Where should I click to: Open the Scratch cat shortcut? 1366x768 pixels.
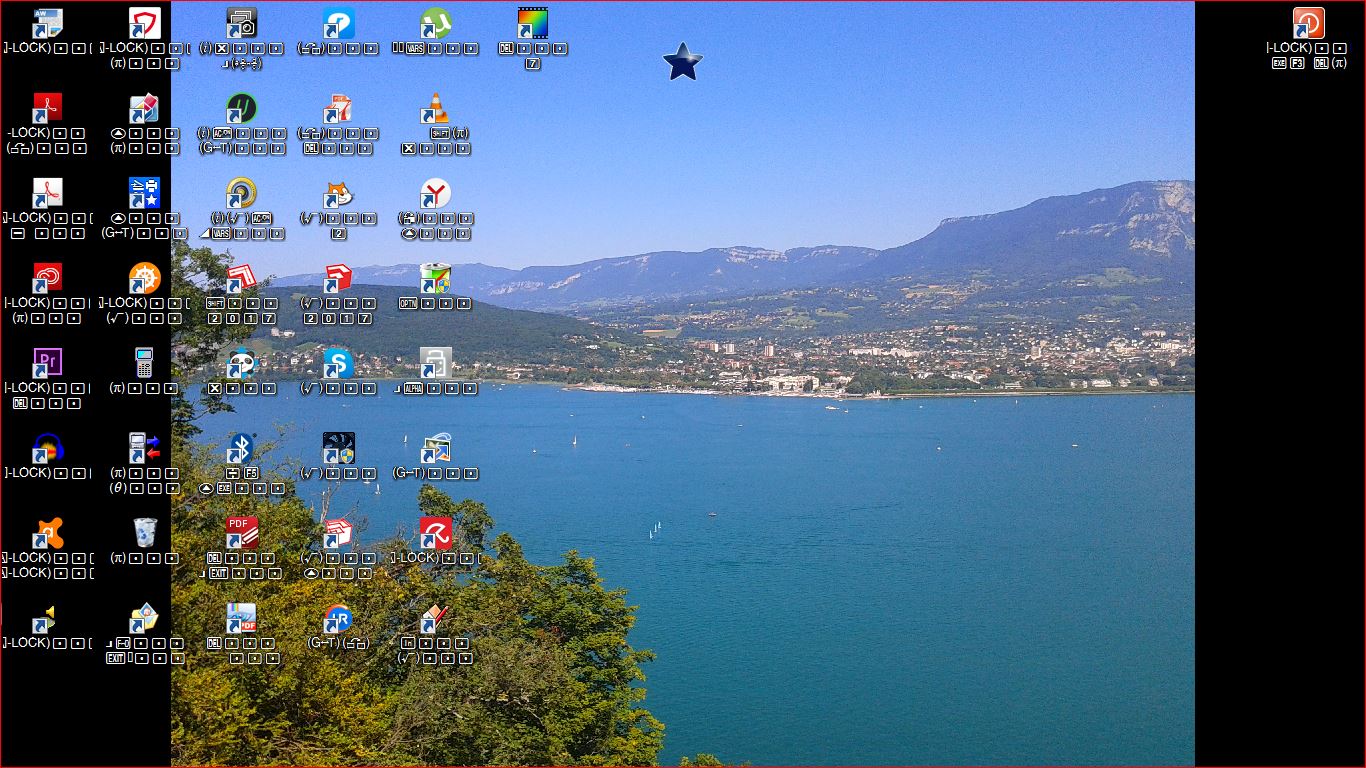tap(338, 193)
